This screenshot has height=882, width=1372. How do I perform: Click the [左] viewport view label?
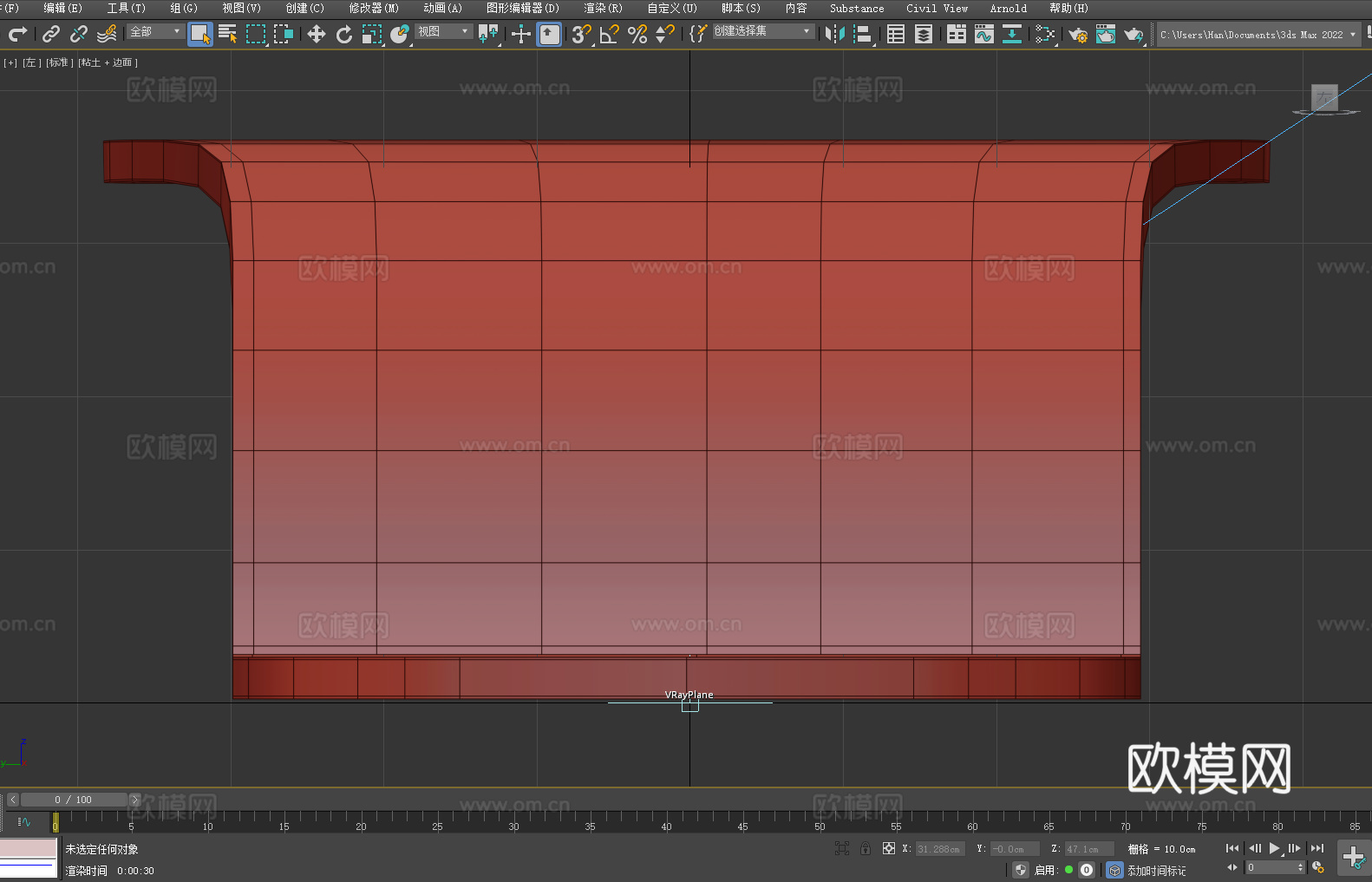pyautogui.click(x=32, y=62)
